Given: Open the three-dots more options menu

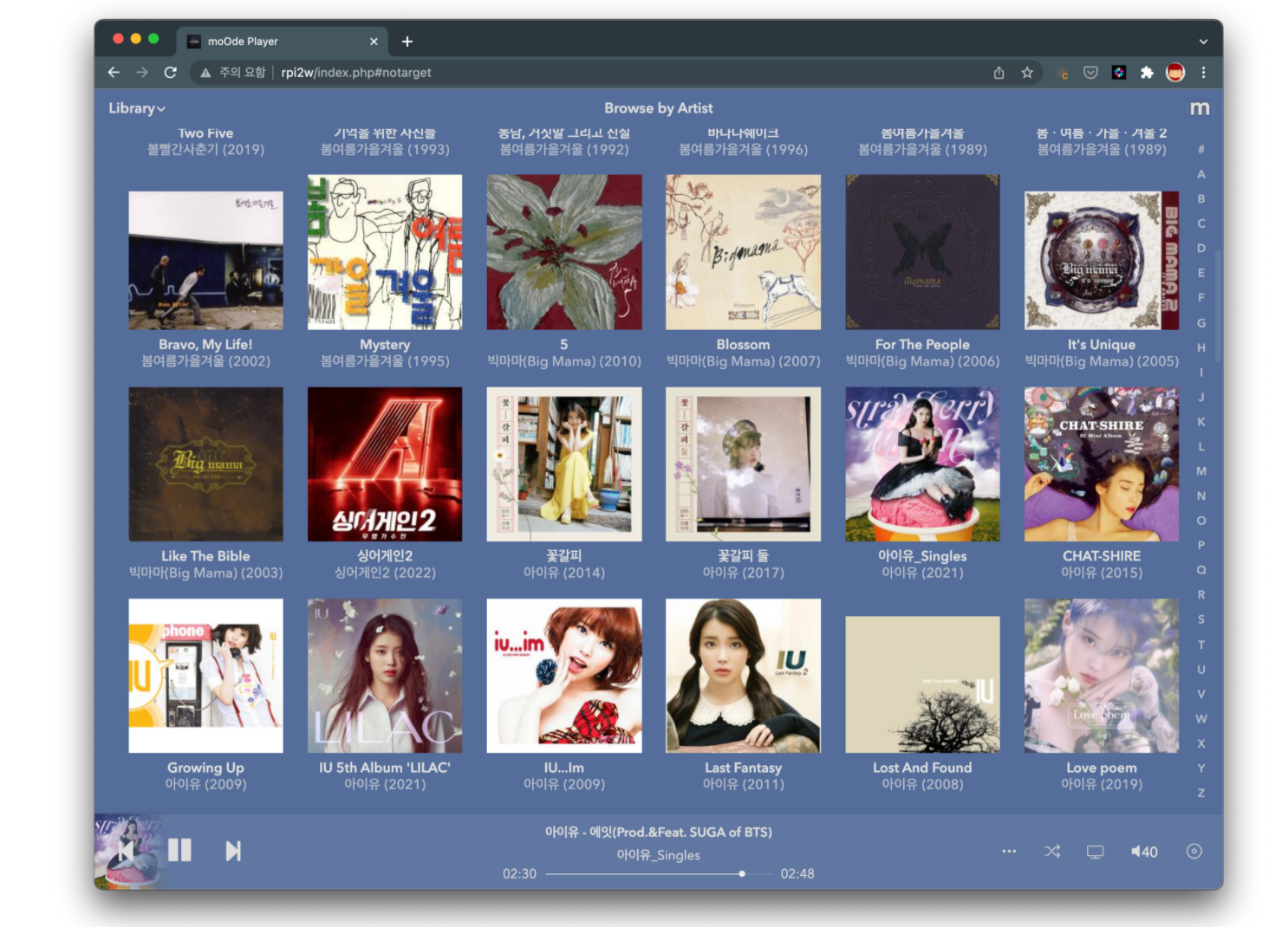Looking at the screenshot, I should click(x=1009, y=852).
